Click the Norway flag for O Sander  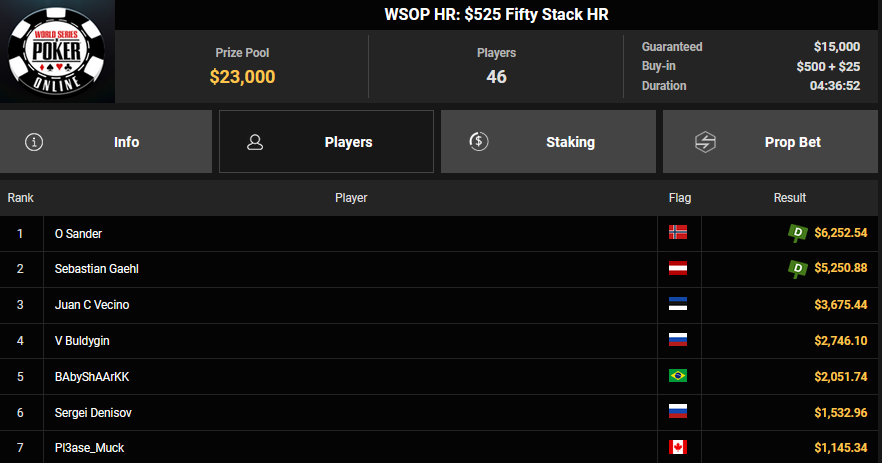click(x=678, y=233)
